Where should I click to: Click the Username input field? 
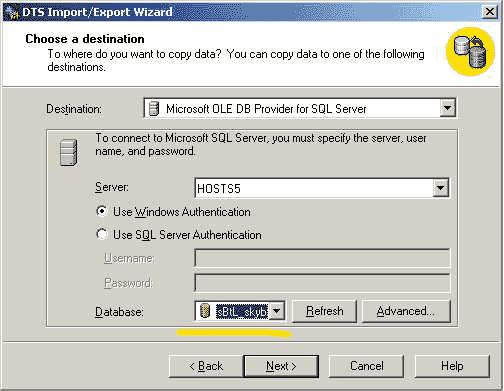click(x=322, y=258)
